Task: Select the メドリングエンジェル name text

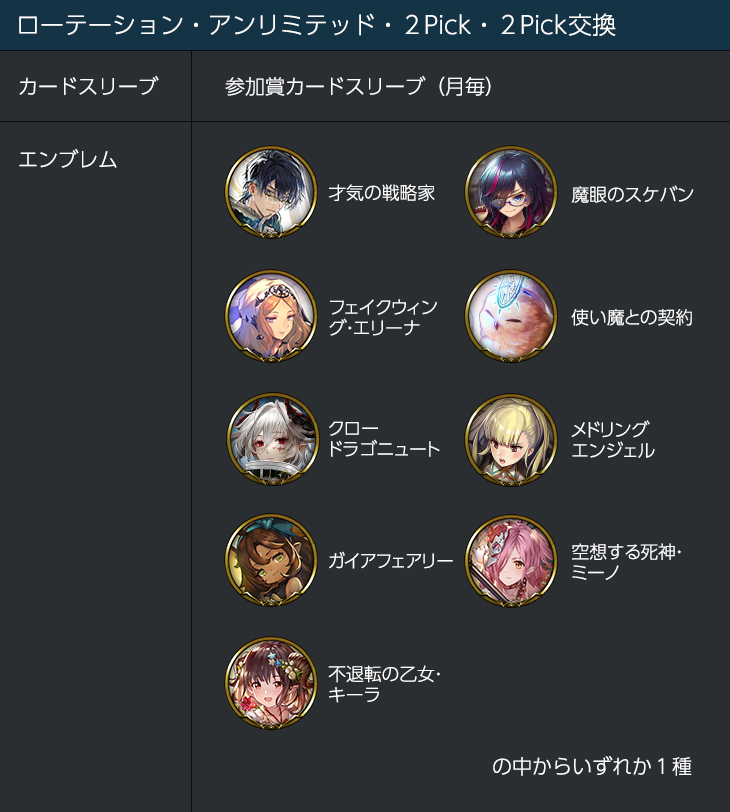Action: 613,440
